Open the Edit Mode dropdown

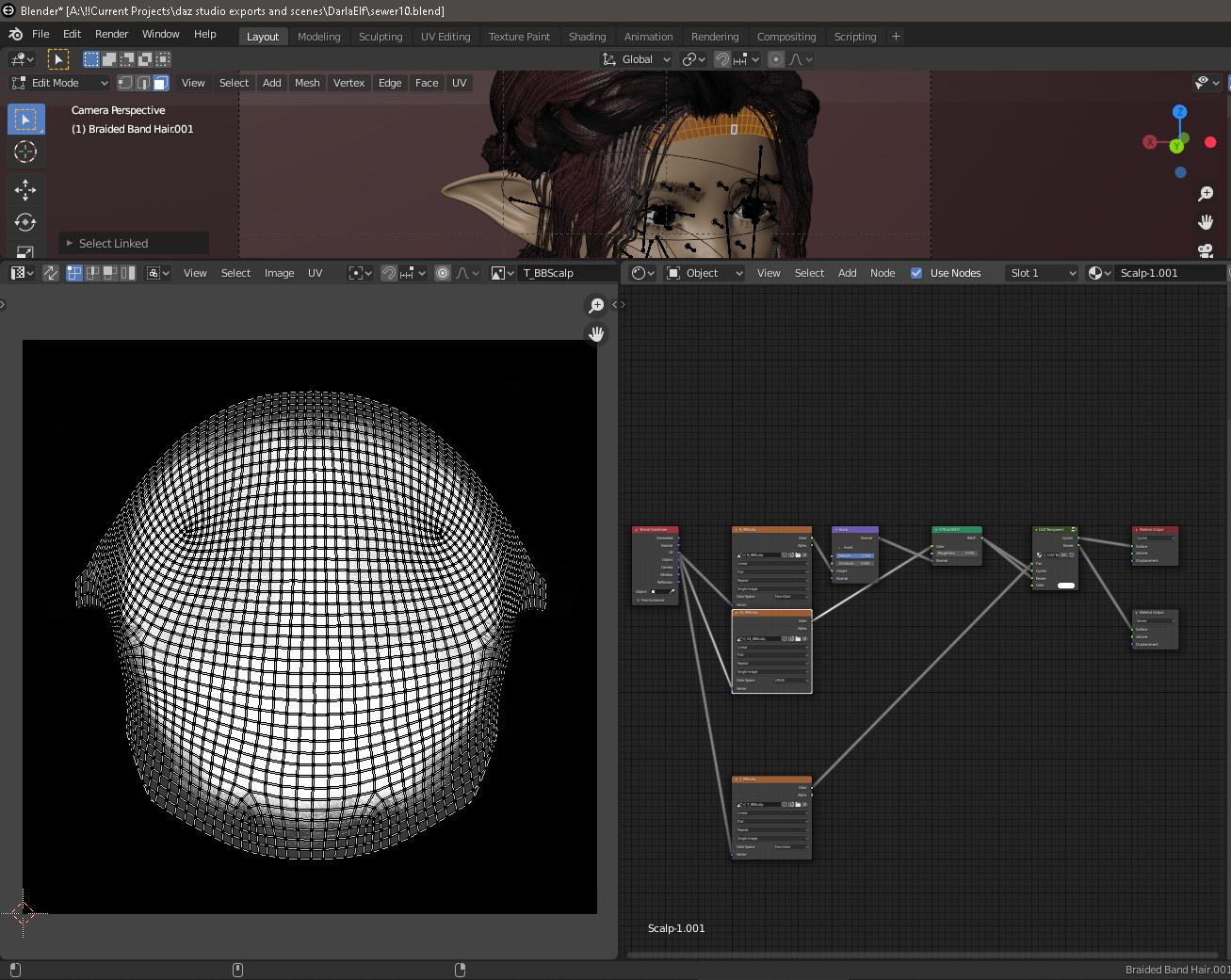(x=60, y=83)
